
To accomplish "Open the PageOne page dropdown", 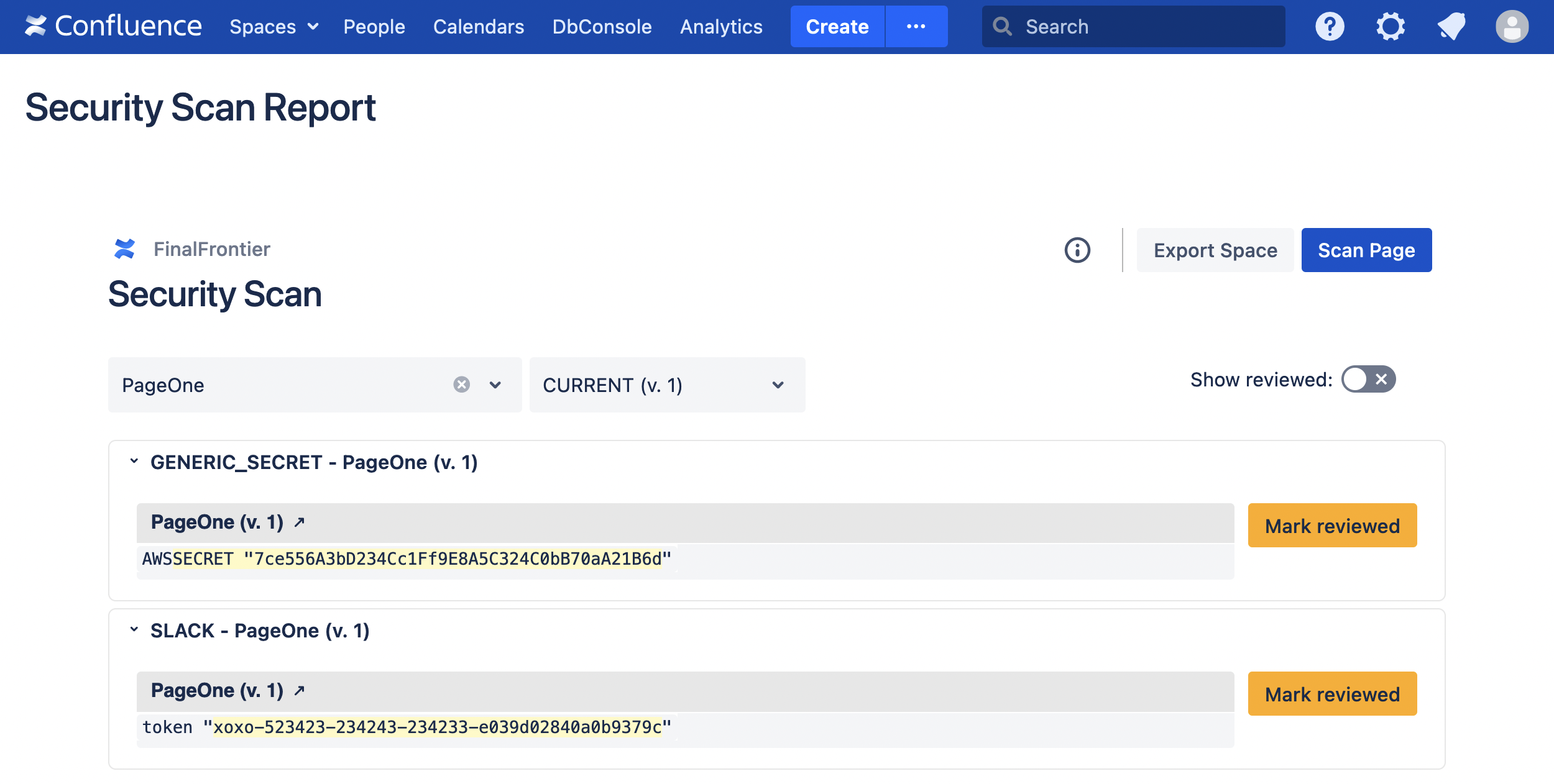I will (x=495, y=385).
